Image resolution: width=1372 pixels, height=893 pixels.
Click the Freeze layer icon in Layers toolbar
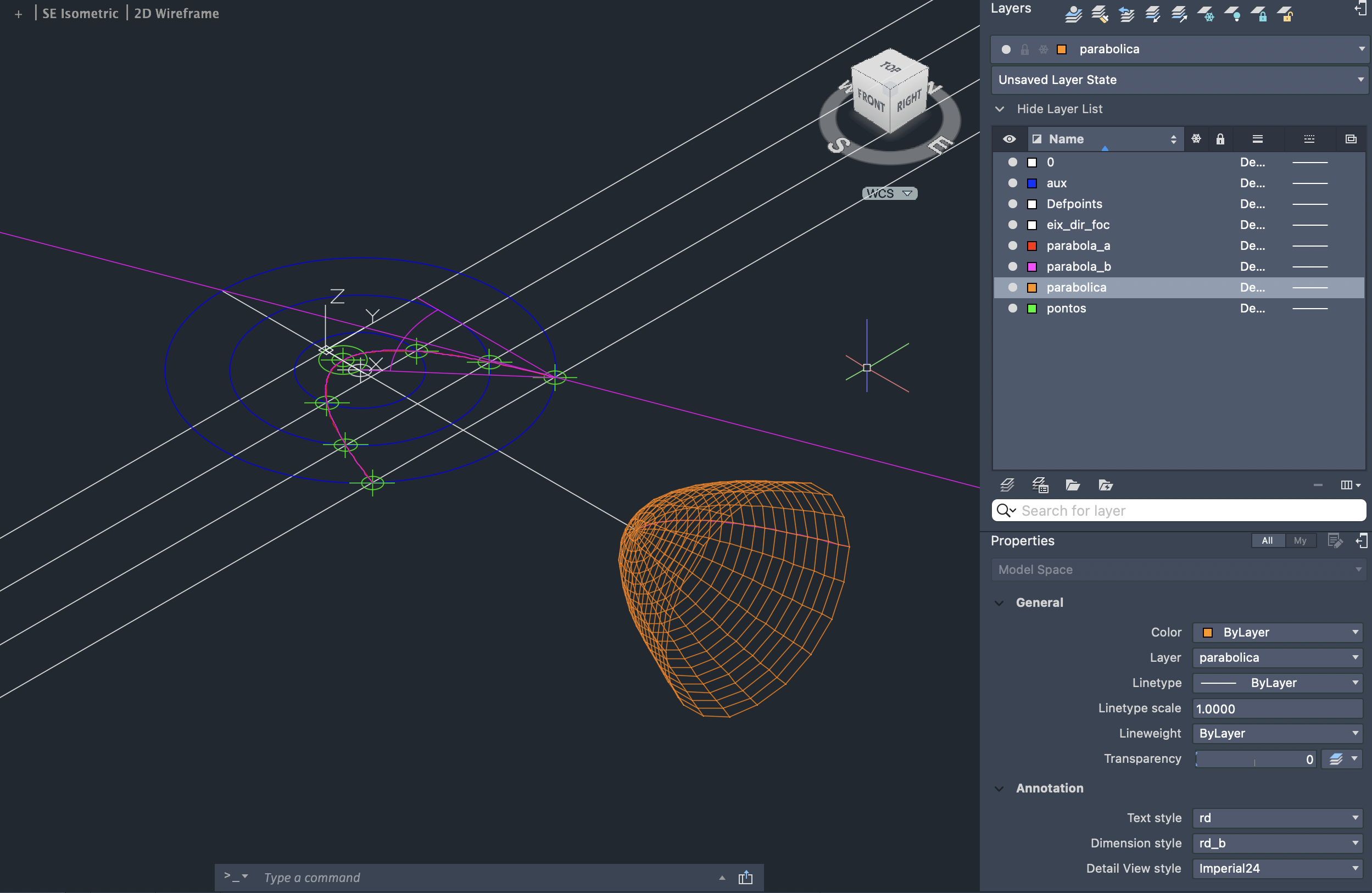[1206, 14]
